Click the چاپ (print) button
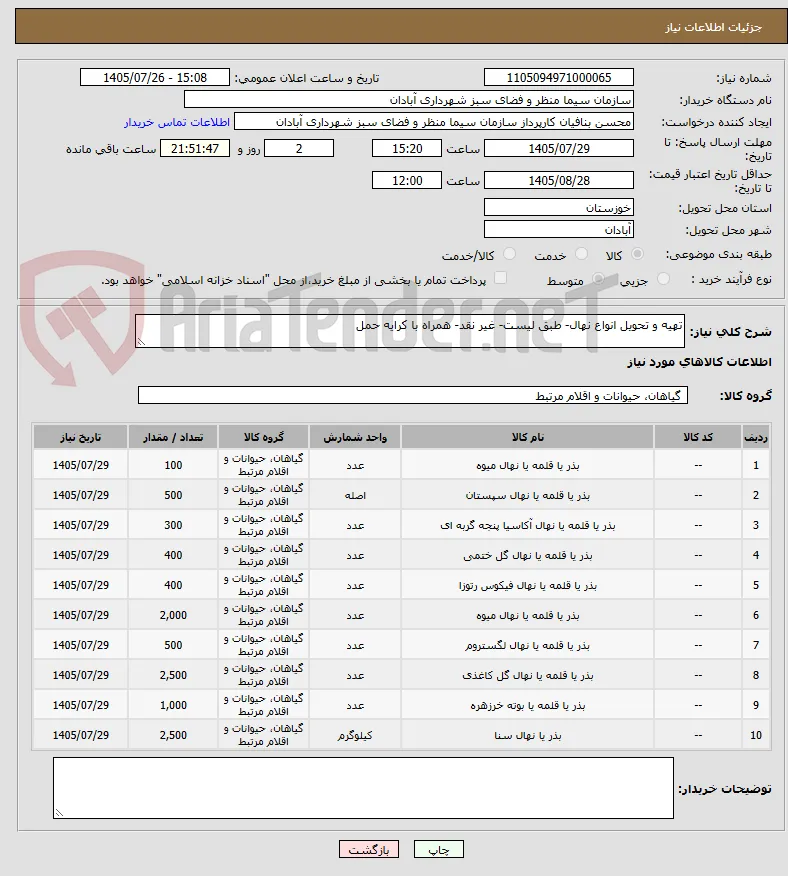Image resolution: width=788 pixels, height=876 pixels. [439, 849]
